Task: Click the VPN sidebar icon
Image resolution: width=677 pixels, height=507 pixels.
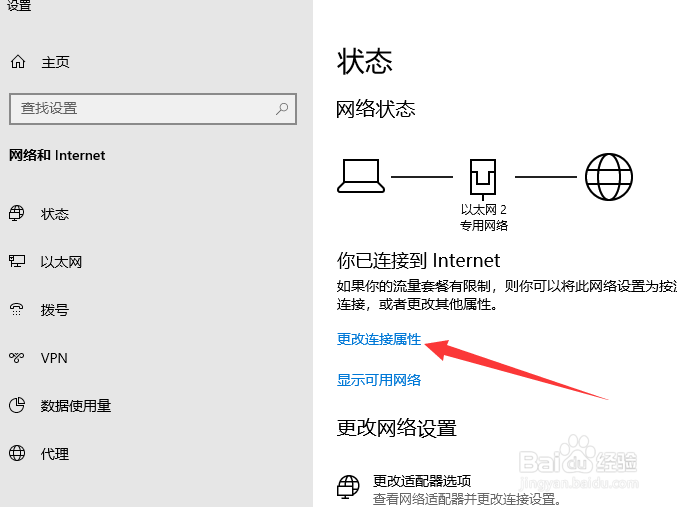Action: 16,358
